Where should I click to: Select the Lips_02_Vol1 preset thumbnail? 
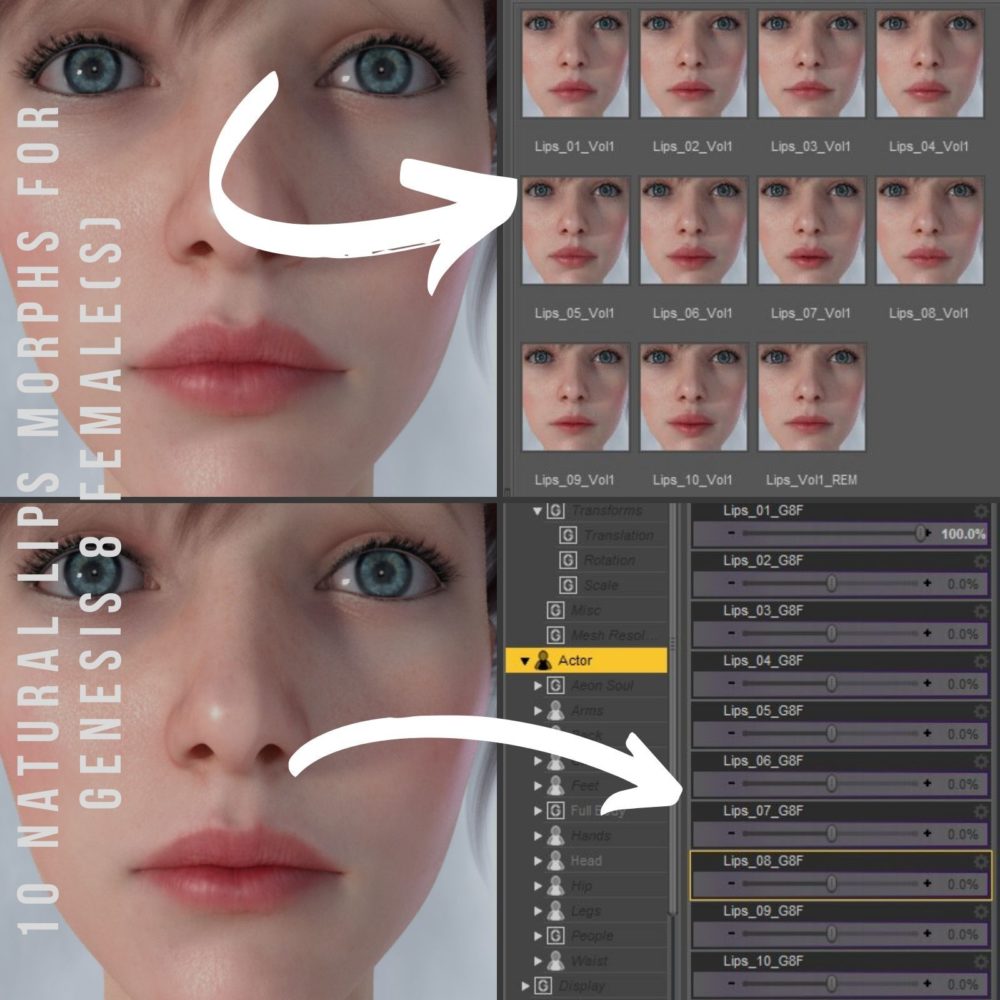(x=693, y=63)
